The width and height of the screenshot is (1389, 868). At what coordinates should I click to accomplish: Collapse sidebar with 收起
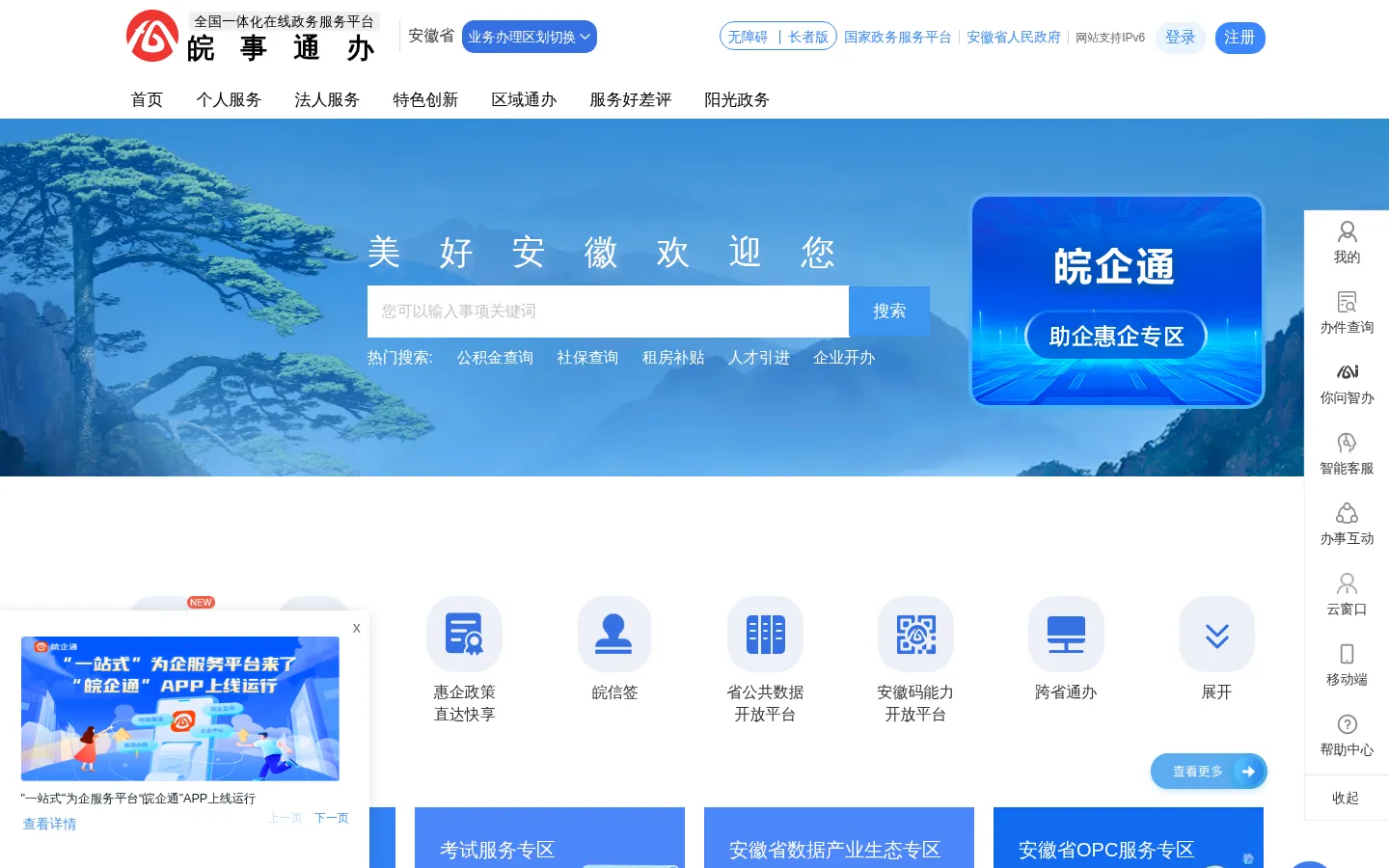(x=1346, y=798)
